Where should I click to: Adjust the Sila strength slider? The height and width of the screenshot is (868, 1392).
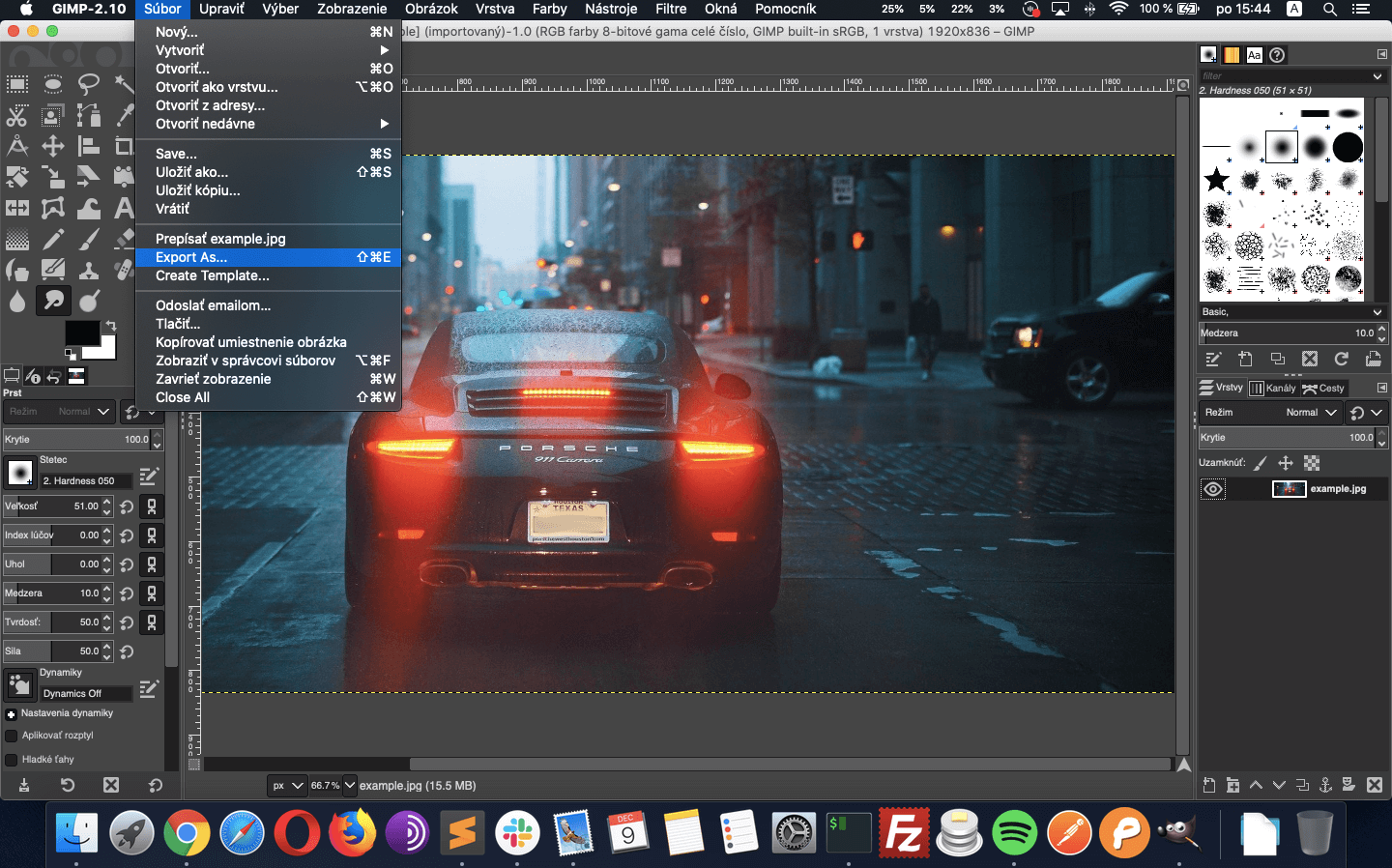coord(58,651)
